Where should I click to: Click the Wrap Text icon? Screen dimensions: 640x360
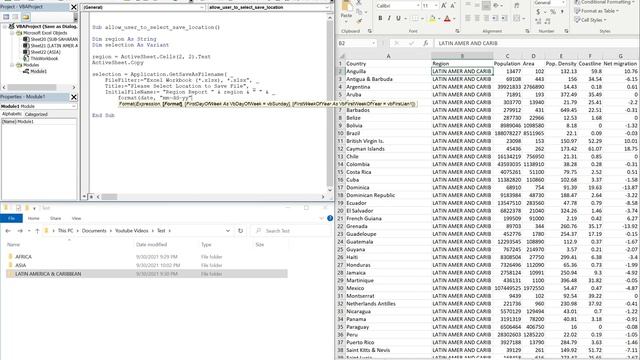pyautogui.click(x=517, y=6)
